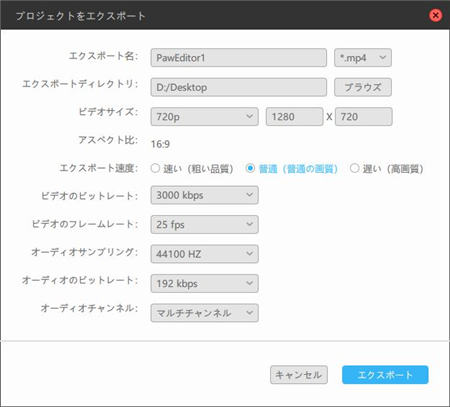The width and height of the screenshot is (450, 407).
Task: Click the ビデオのビットレート label
Action: [89, 196]
